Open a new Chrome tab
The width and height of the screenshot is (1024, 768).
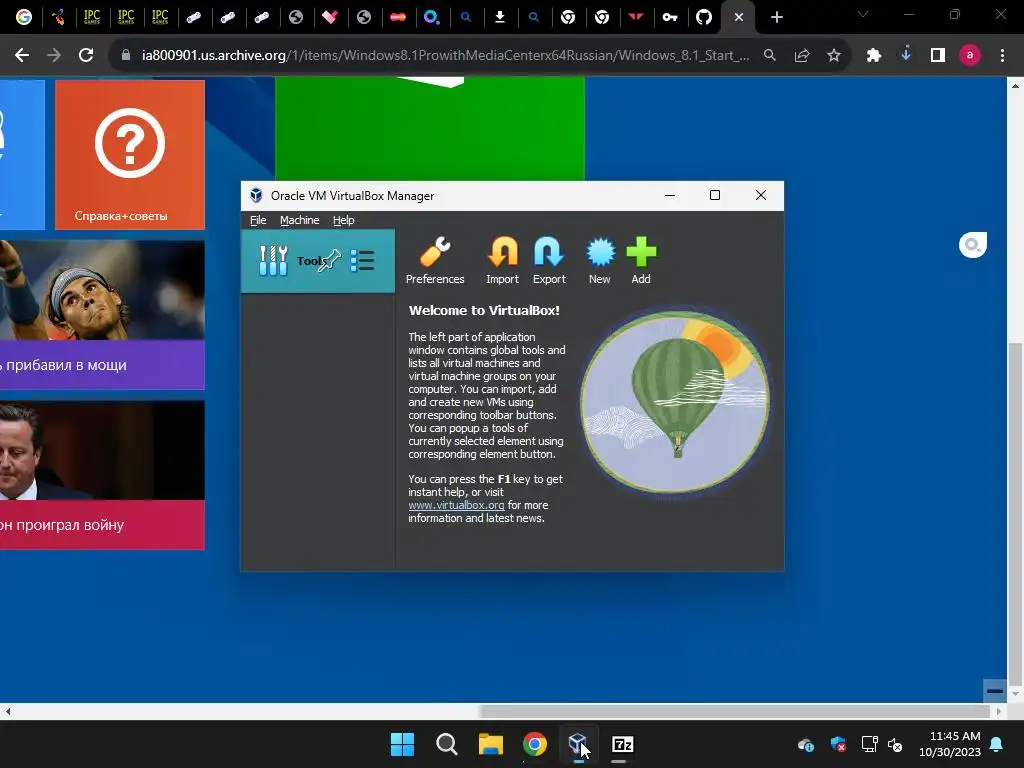(776, 18)
